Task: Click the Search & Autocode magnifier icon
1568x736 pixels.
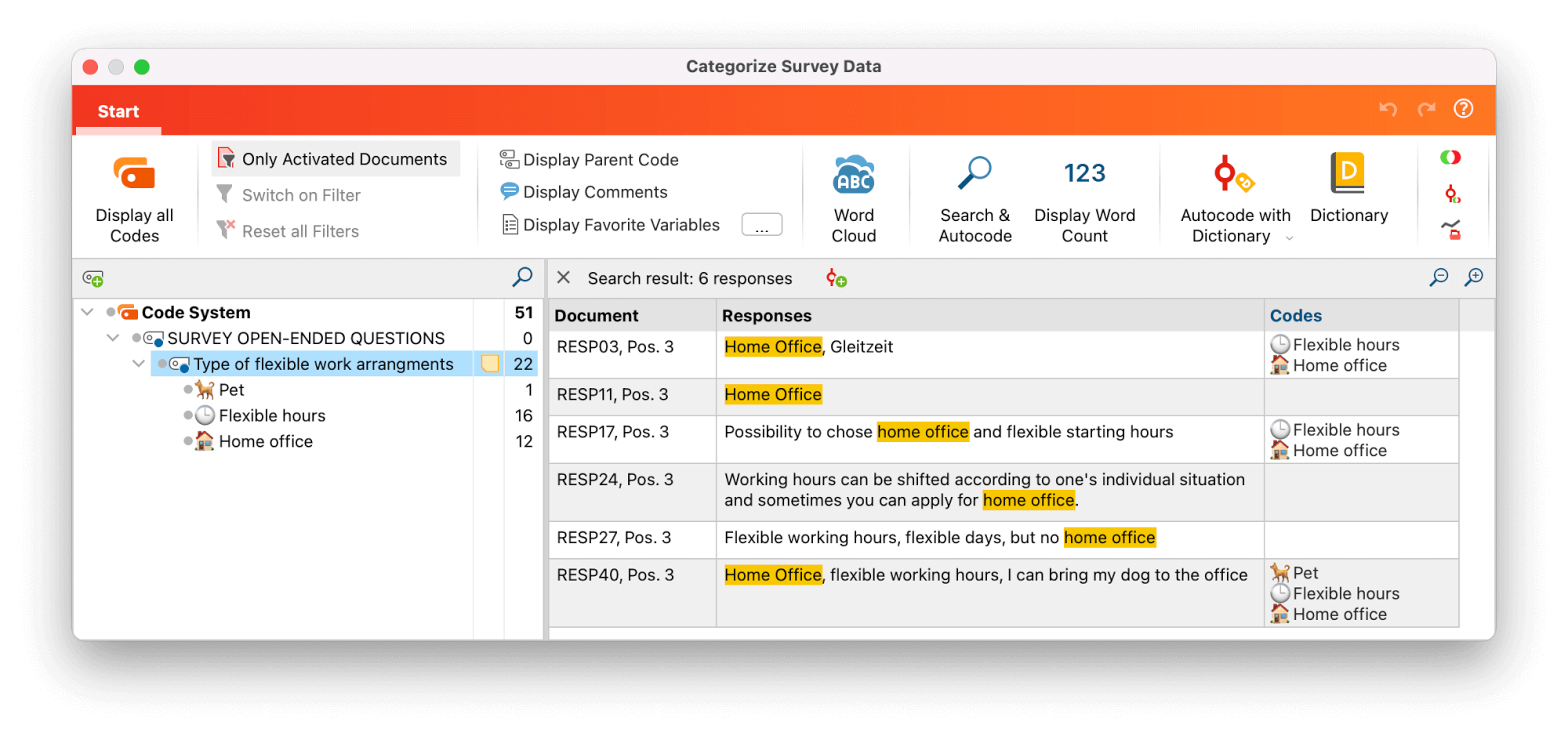Action: click(x=975, y=173)
